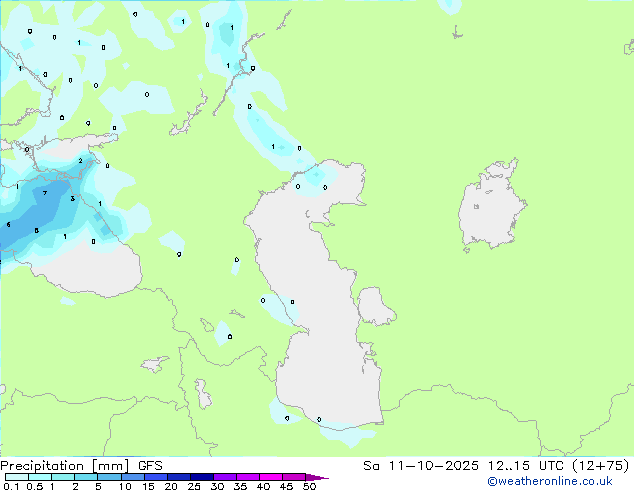Click the map value '6' over the Black Sea
The width and height of the screenshot is (634, 490).
pos(8,225)
